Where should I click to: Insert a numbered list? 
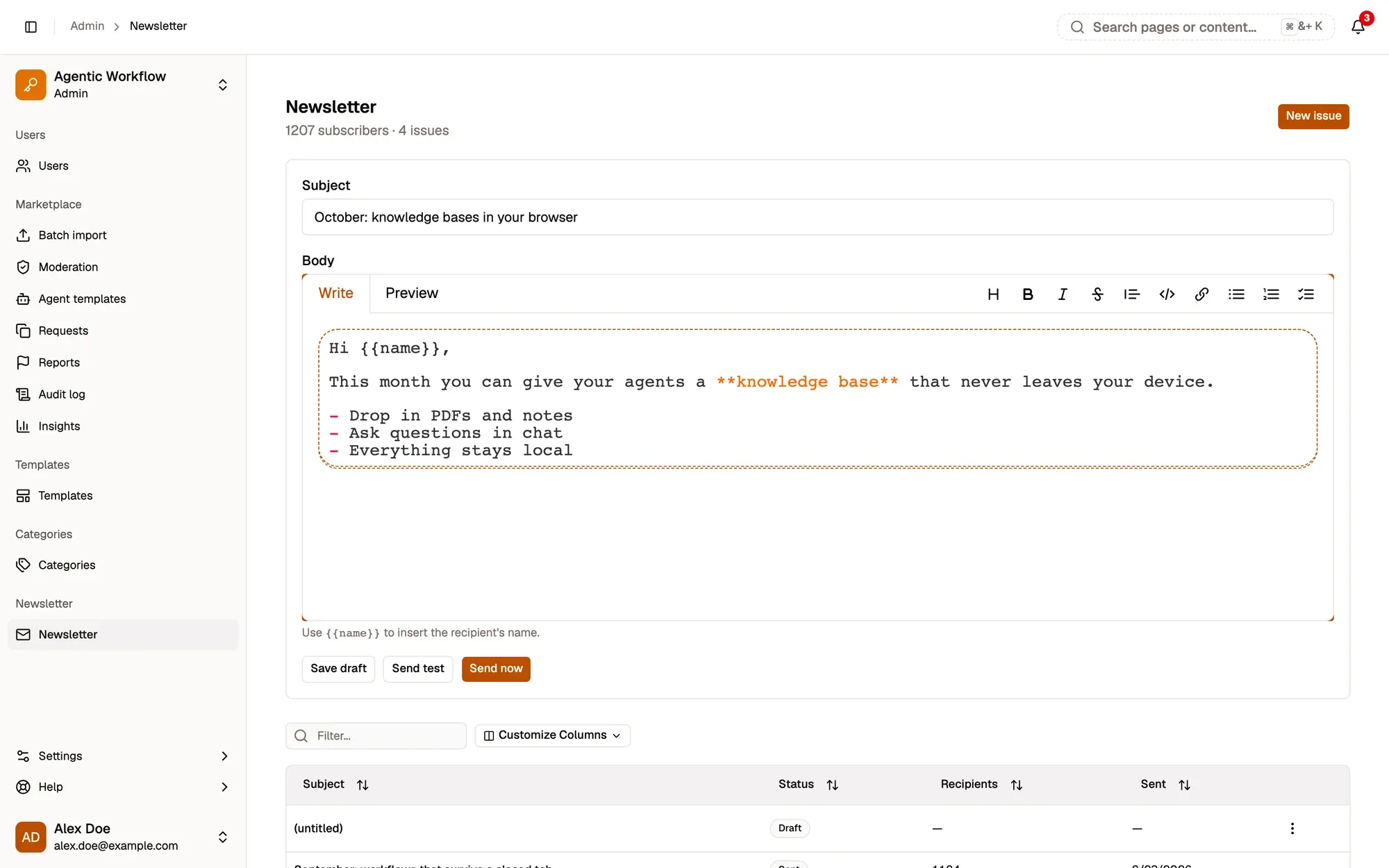(1271, 294)
